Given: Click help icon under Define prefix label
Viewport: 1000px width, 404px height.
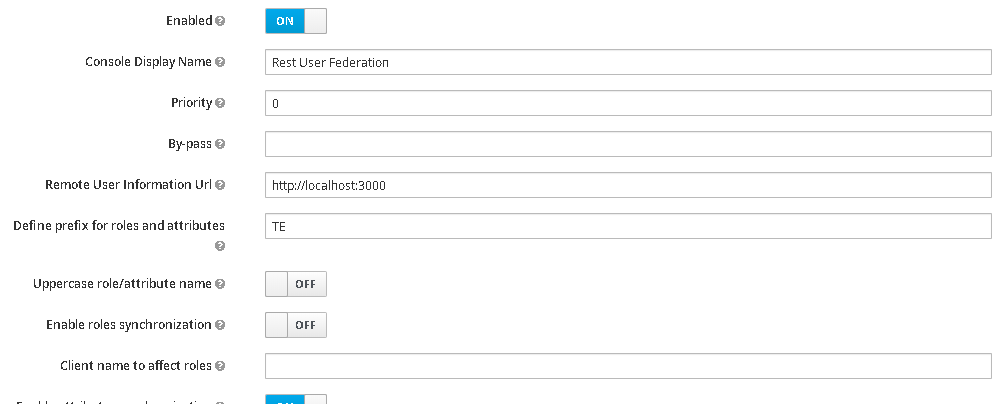Looking at the screenshot, I should [220, 246].
